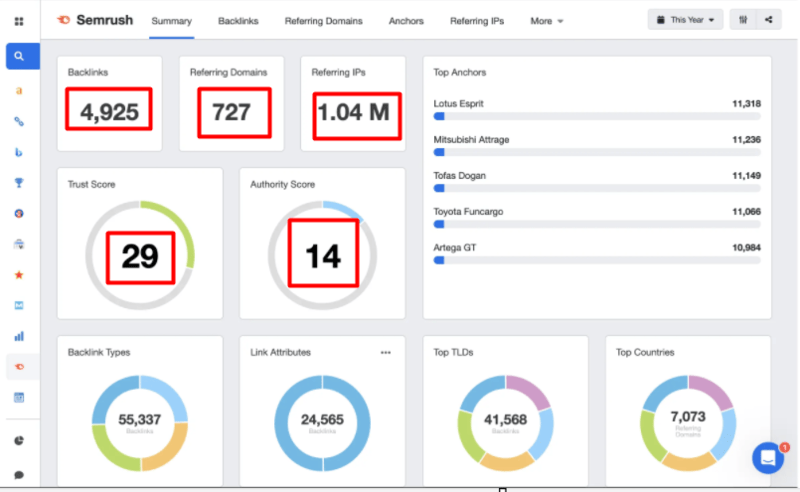The height and width of the screenshot is (492, 800).
Task: Open the storefront icon in sidebar
Action: pyautogui.click(x=19, y=244)
